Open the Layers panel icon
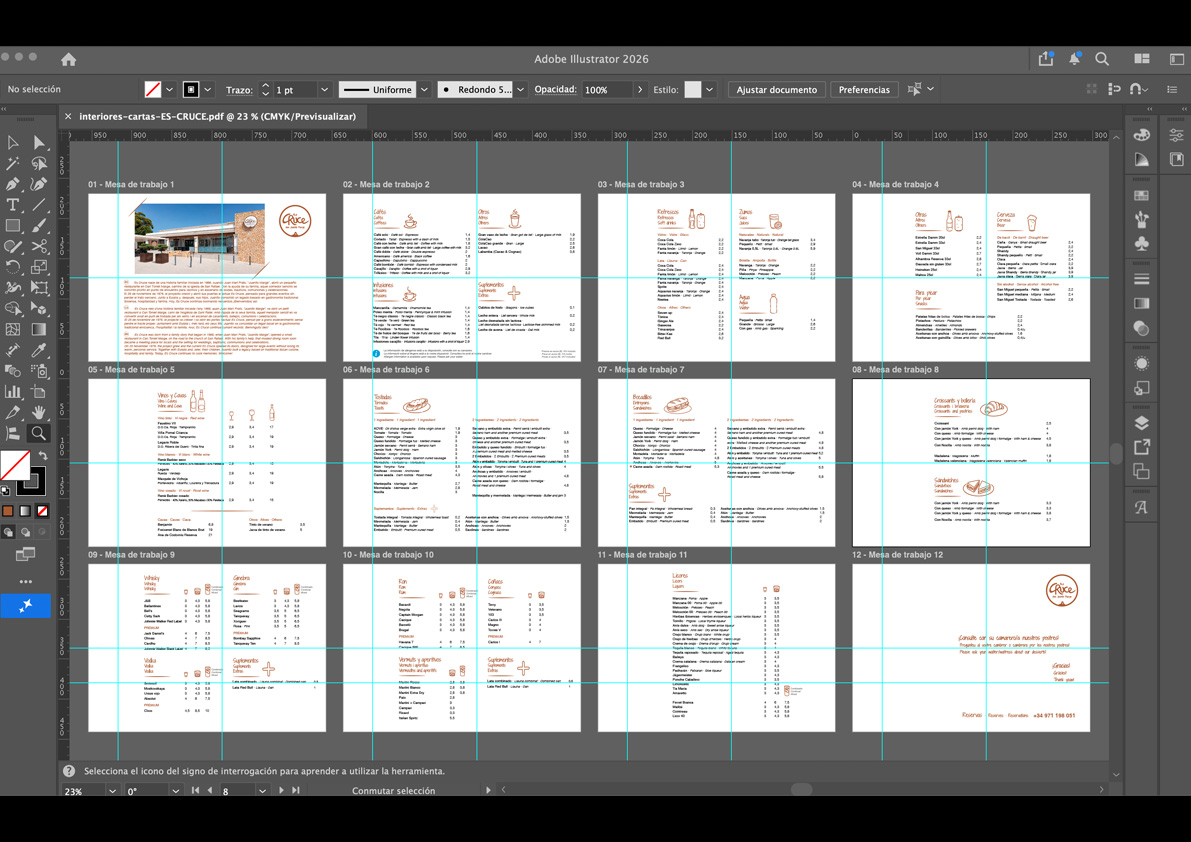 point(1142,423)
